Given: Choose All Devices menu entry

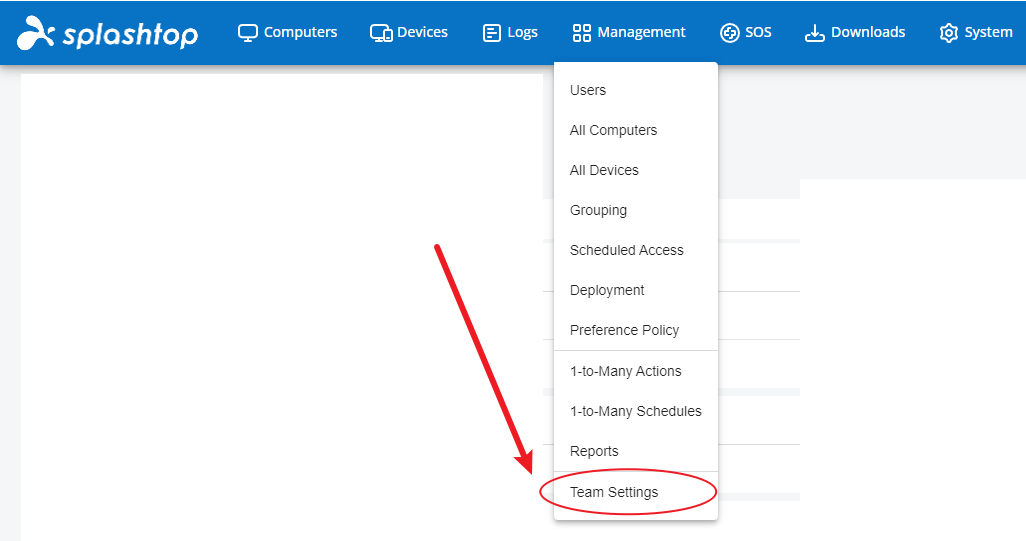Looking at the screenshot, I should click(x=604, y=170).
